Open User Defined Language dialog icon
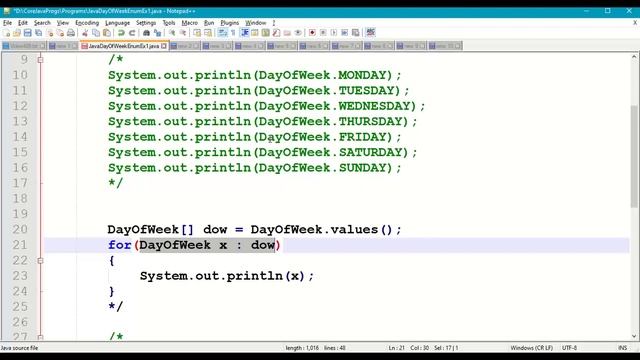The height and width of the screenshot is (360, 640). coord(255,33)
